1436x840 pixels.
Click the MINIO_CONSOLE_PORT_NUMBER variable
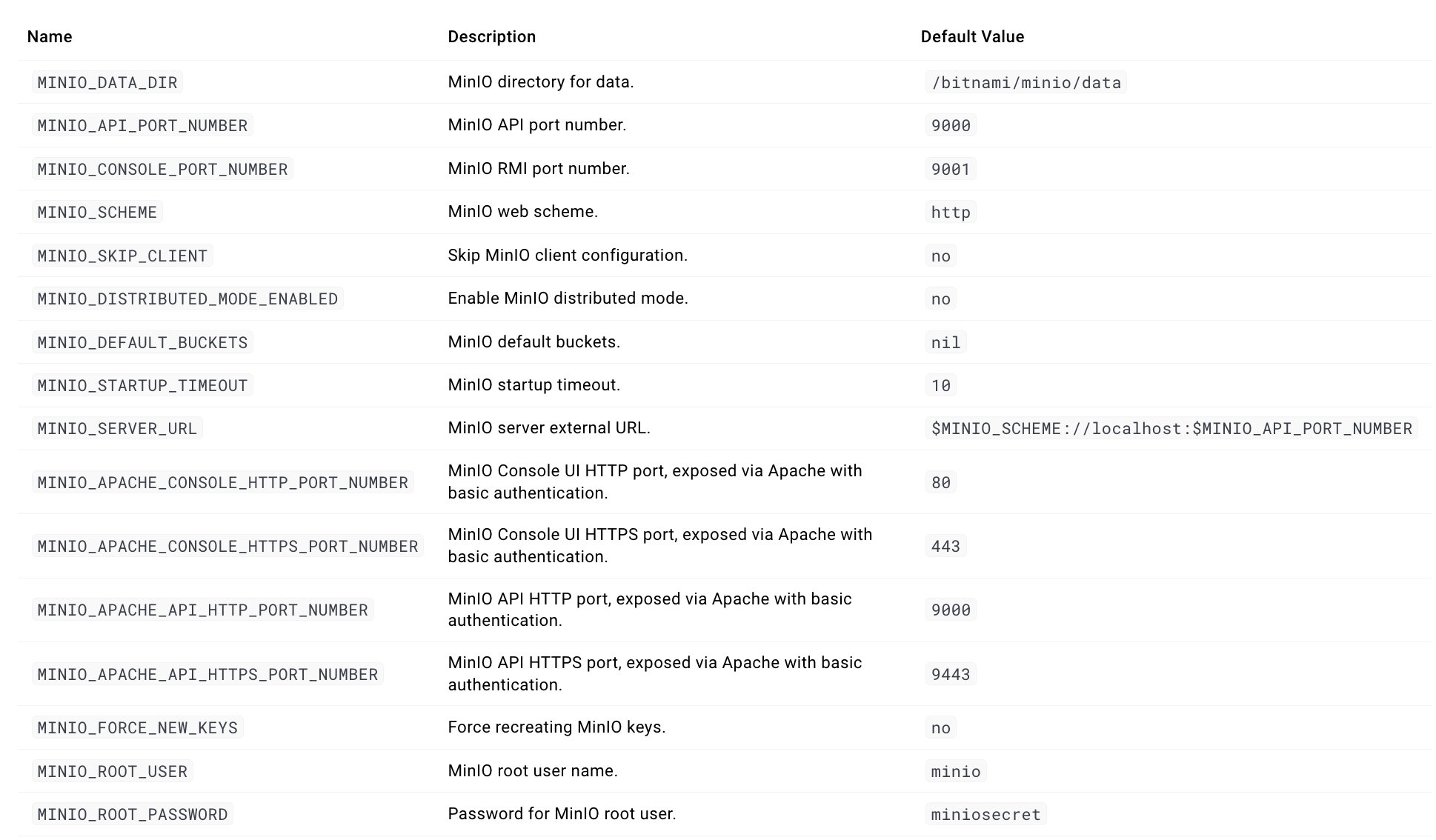click(x=162, y=169)
